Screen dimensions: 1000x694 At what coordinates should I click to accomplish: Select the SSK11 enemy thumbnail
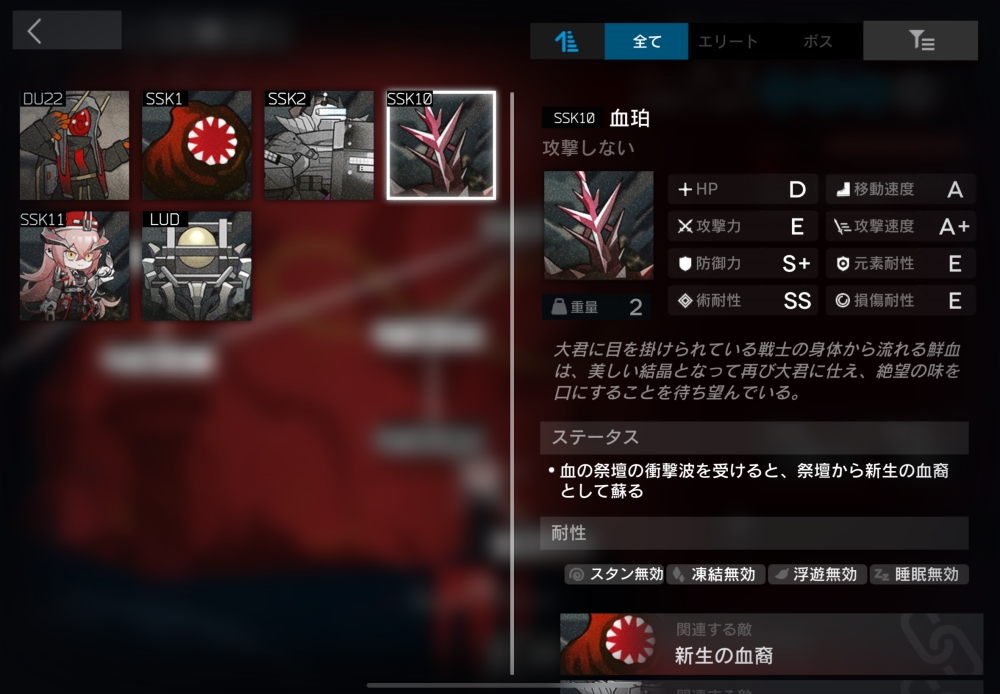74,266
